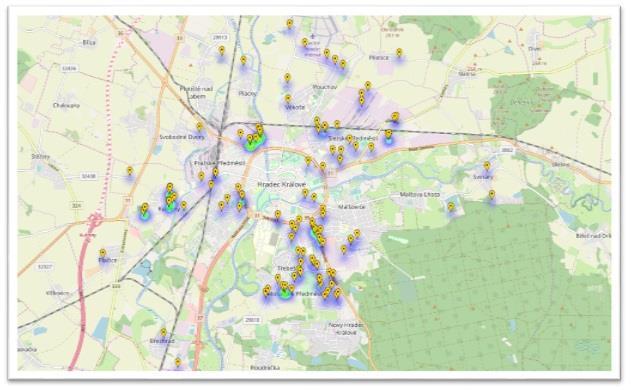Select the Malšovice district label

tap(352, 207)
